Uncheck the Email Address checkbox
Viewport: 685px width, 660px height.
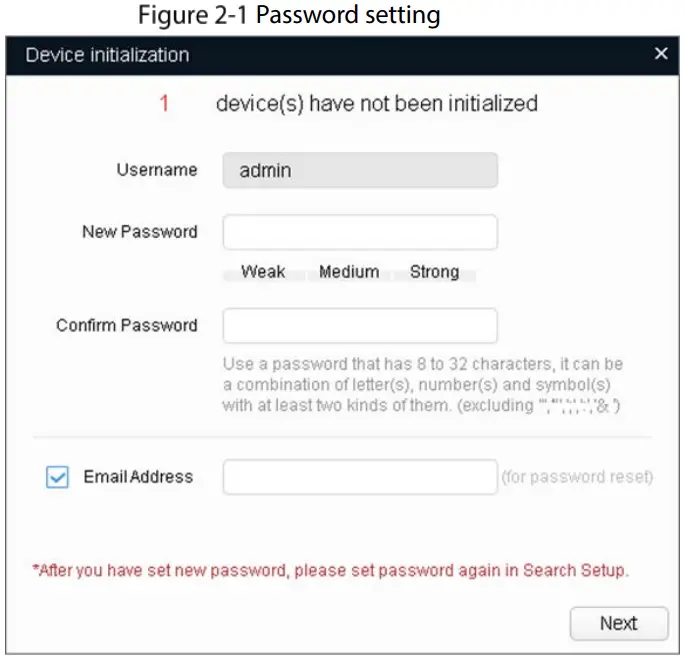(x=58, y=478)
